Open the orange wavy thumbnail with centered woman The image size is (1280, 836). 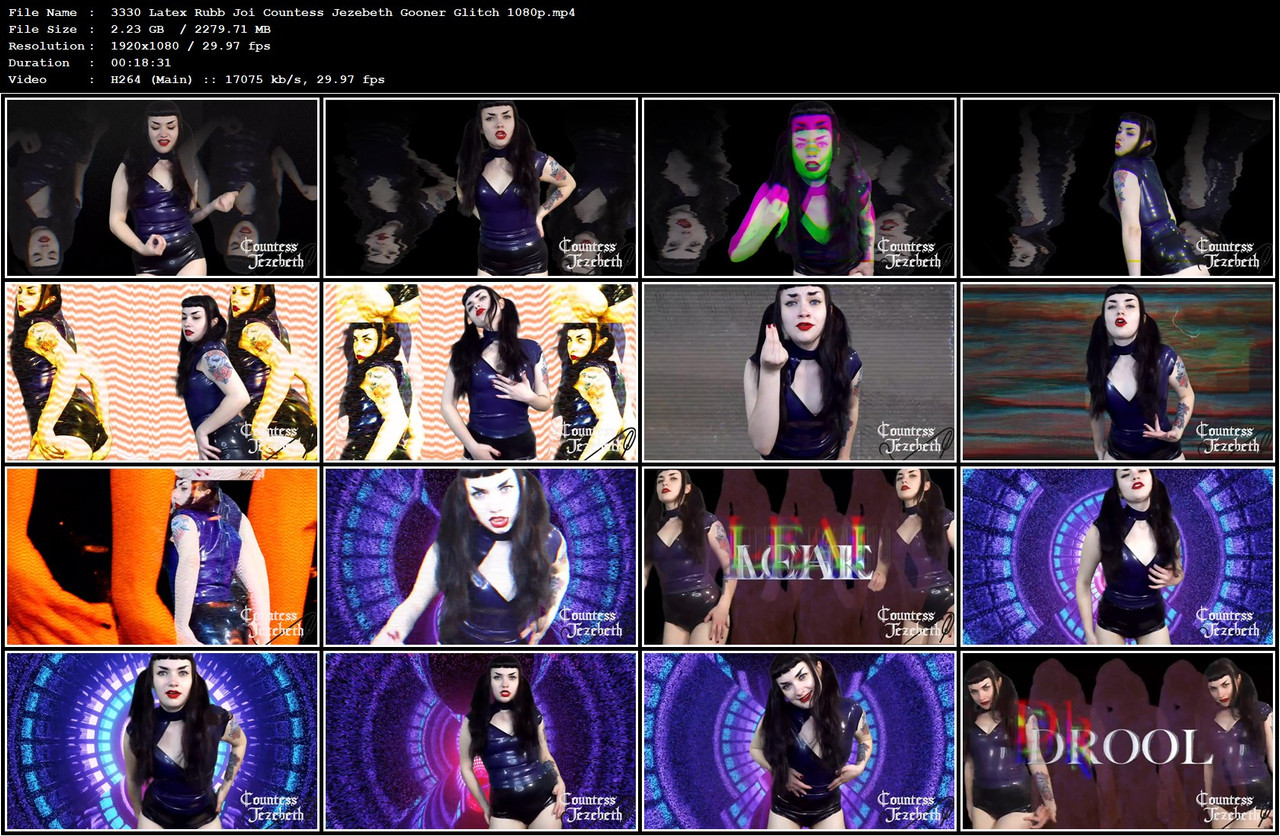coord(481,372)
